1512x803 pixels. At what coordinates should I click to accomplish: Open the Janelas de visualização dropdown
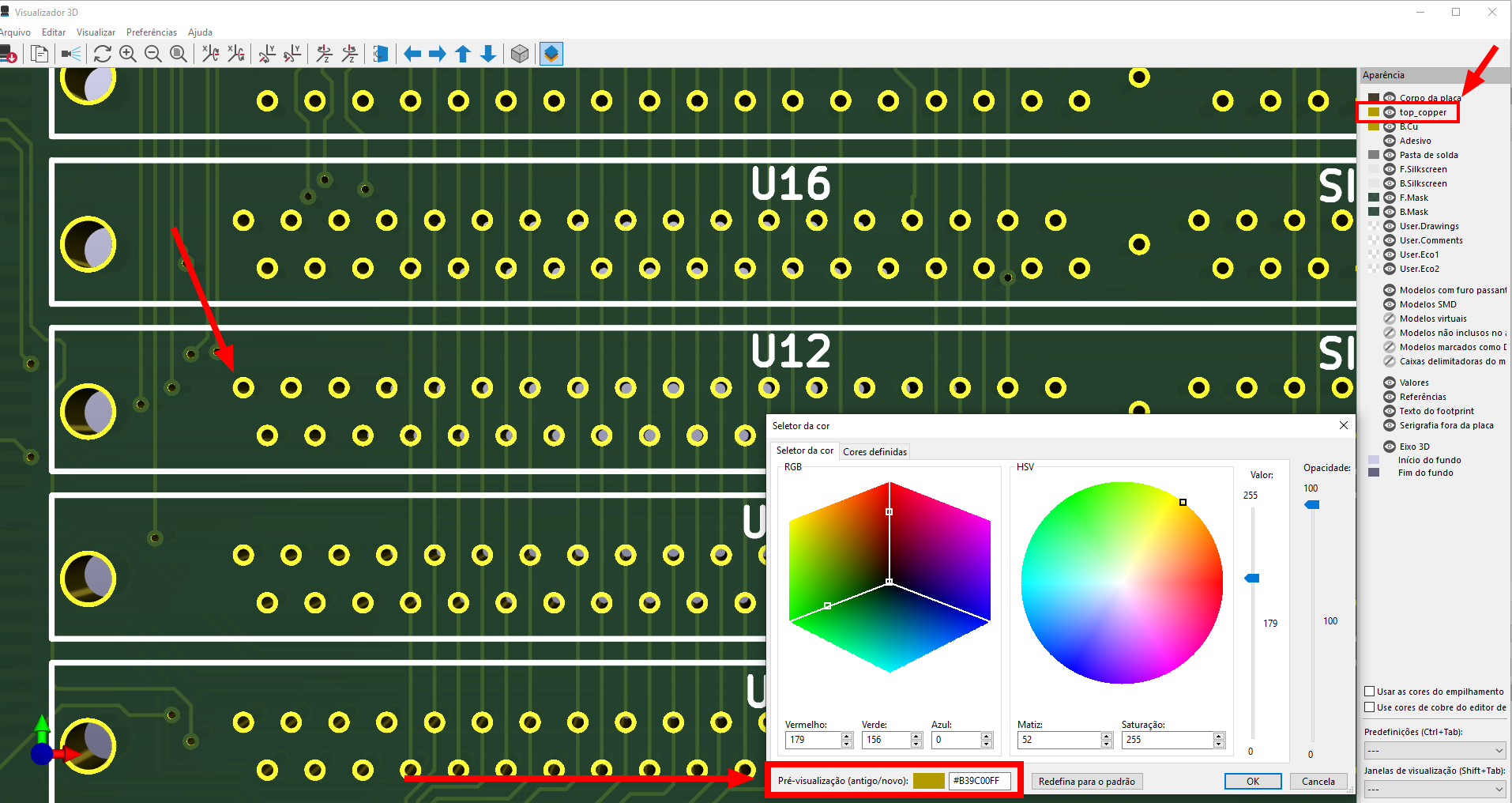click(x=1435, y=789)
